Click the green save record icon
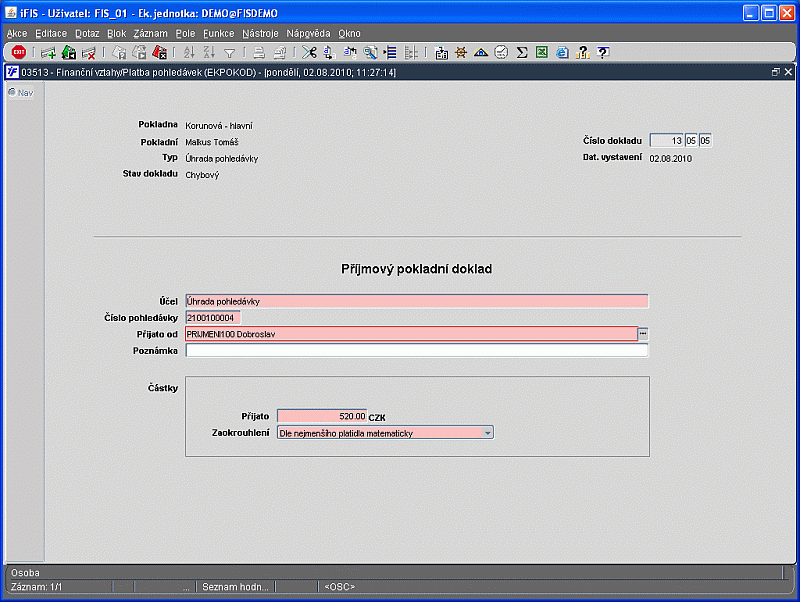The height and width of the screenshot is (602, 800). 69,53
